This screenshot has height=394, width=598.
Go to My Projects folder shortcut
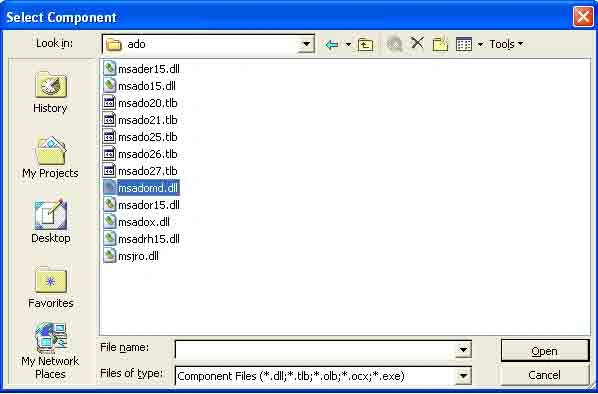point(50,157)
